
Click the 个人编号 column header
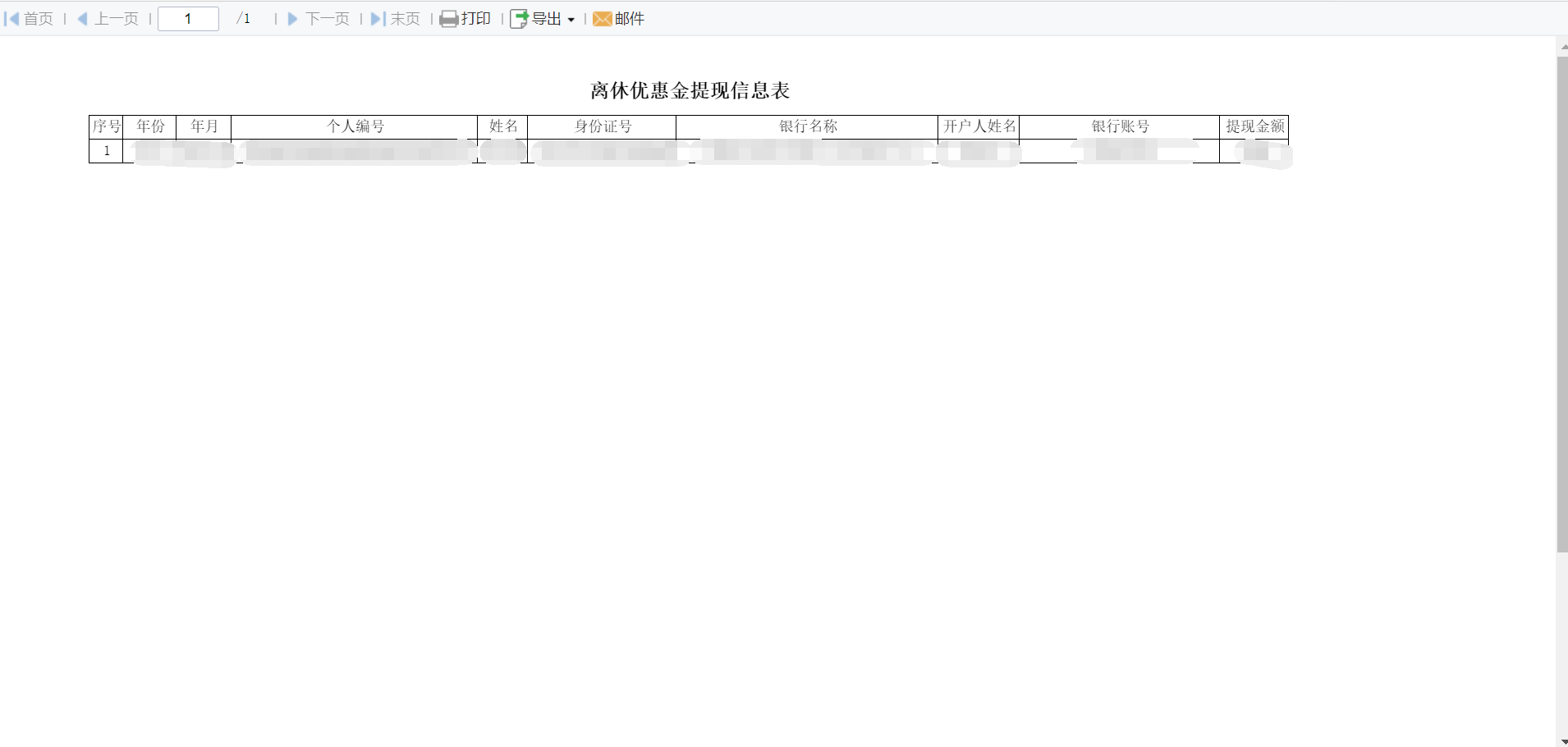coord(355,126)
